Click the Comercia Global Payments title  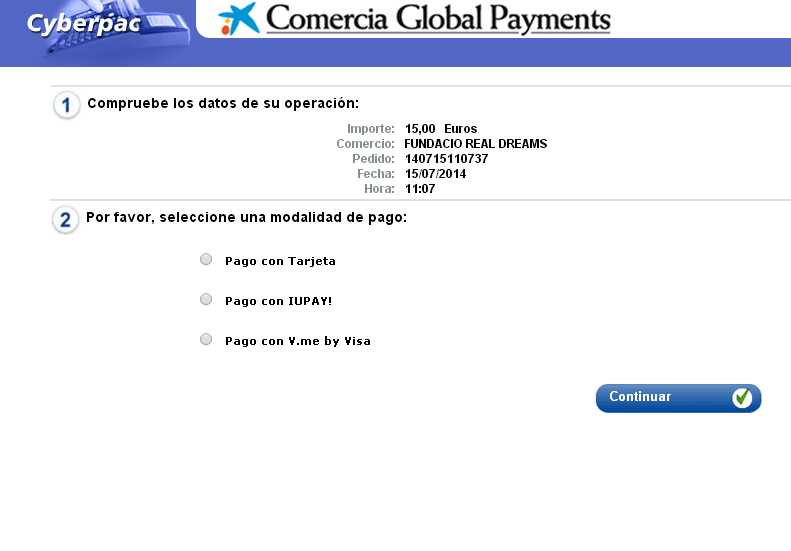tap(438, 19)
